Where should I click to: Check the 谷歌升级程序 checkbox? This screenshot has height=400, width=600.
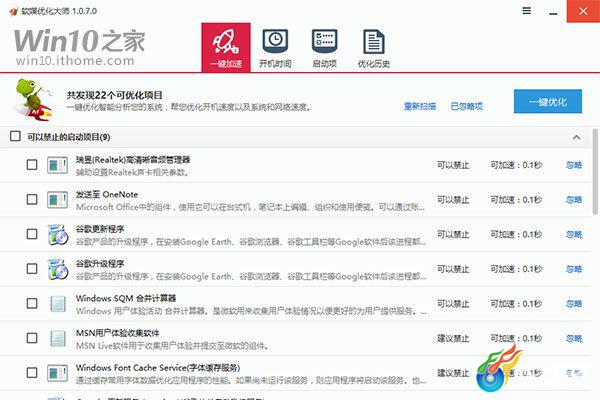point(32,269)
